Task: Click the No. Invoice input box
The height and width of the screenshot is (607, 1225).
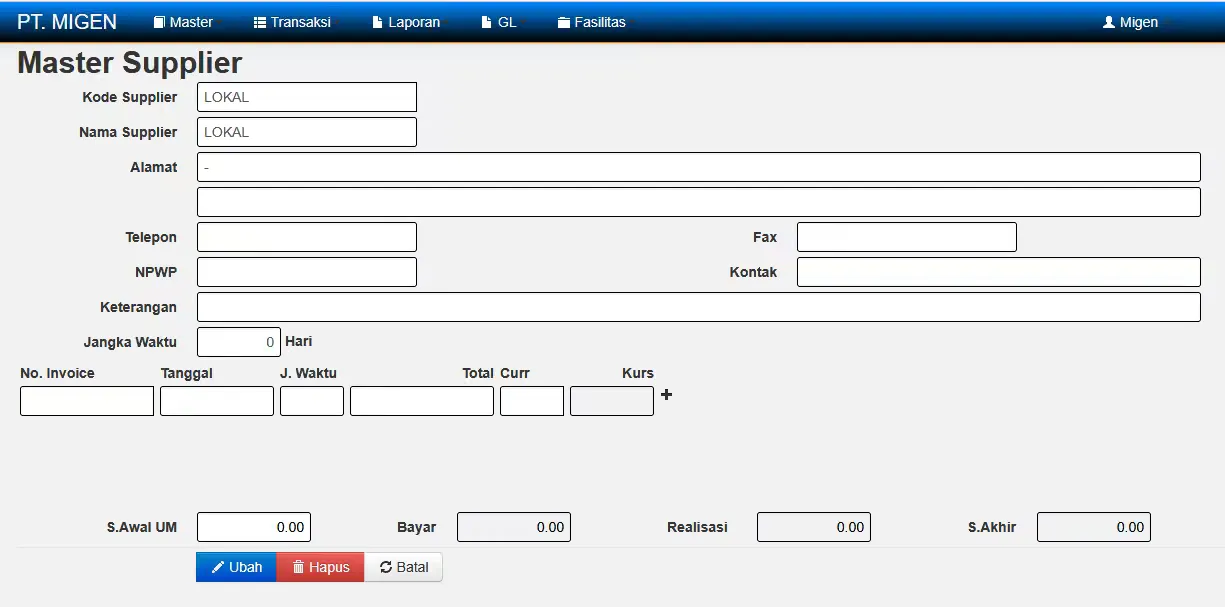Action: (87, 401)
